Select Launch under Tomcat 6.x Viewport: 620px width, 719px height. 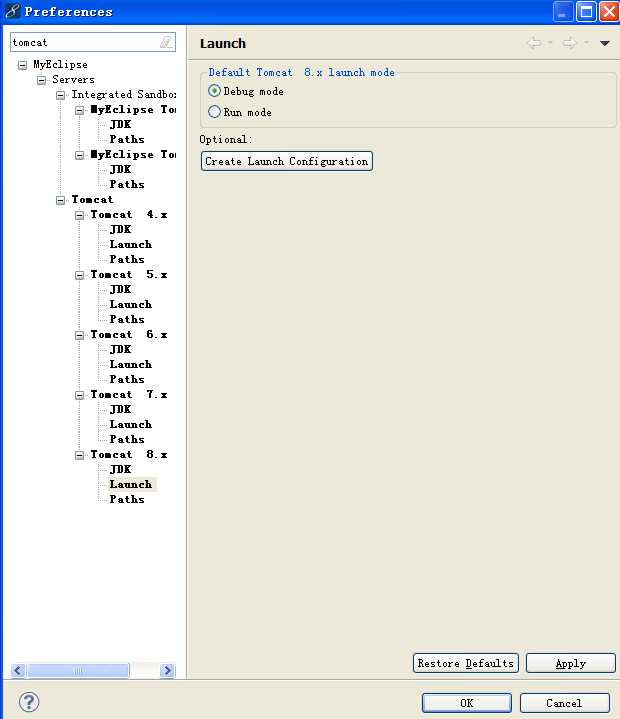point(131,364)
